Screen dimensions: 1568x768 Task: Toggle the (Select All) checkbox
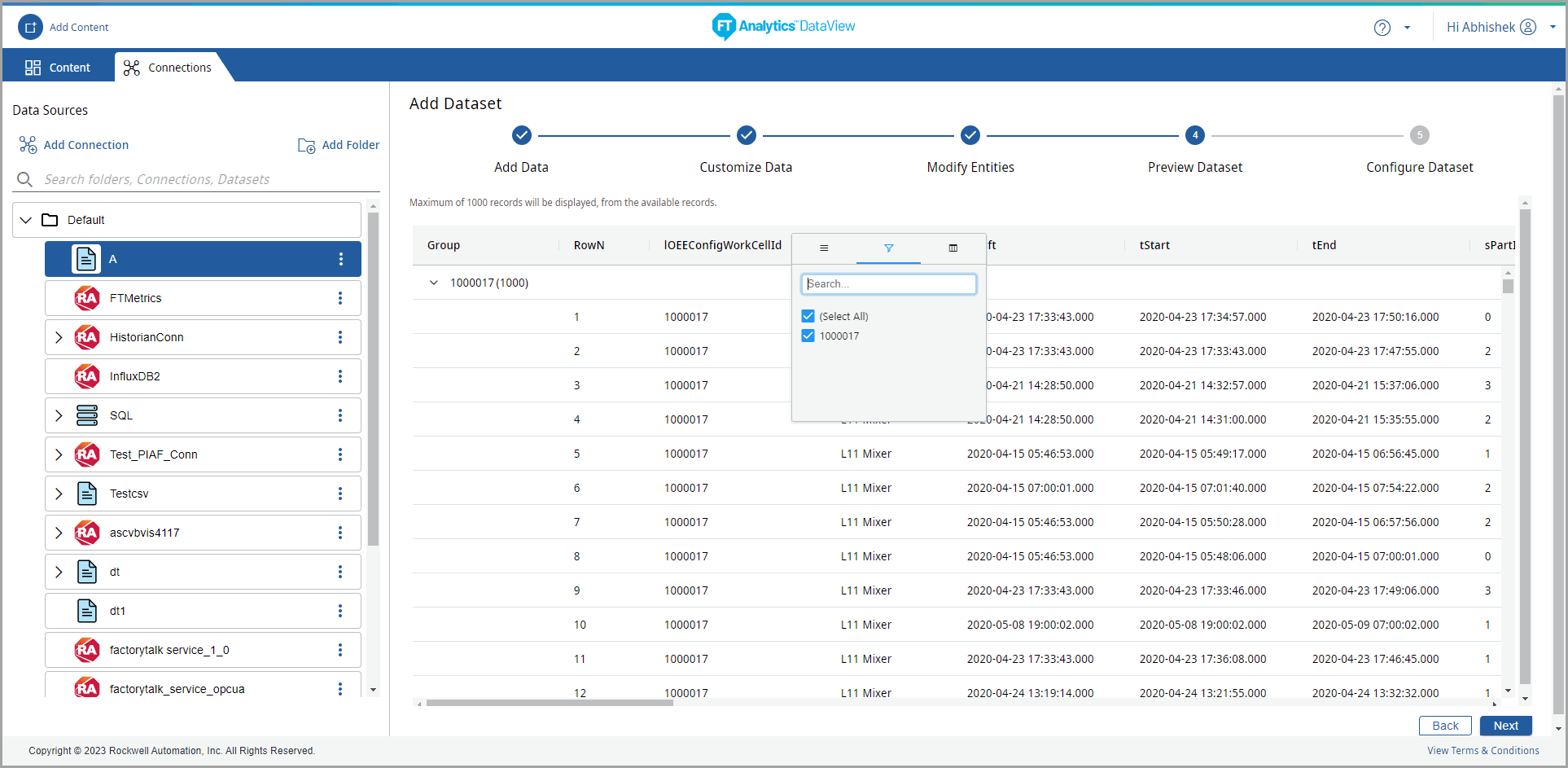pos(808,316)
